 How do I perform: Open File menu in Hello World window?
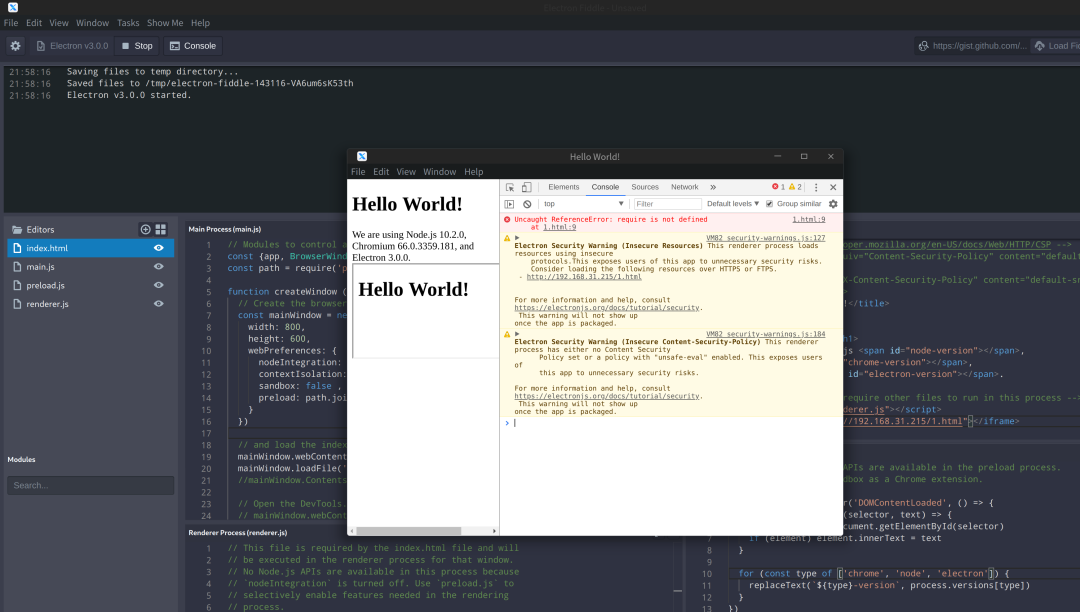pos(358,171)
